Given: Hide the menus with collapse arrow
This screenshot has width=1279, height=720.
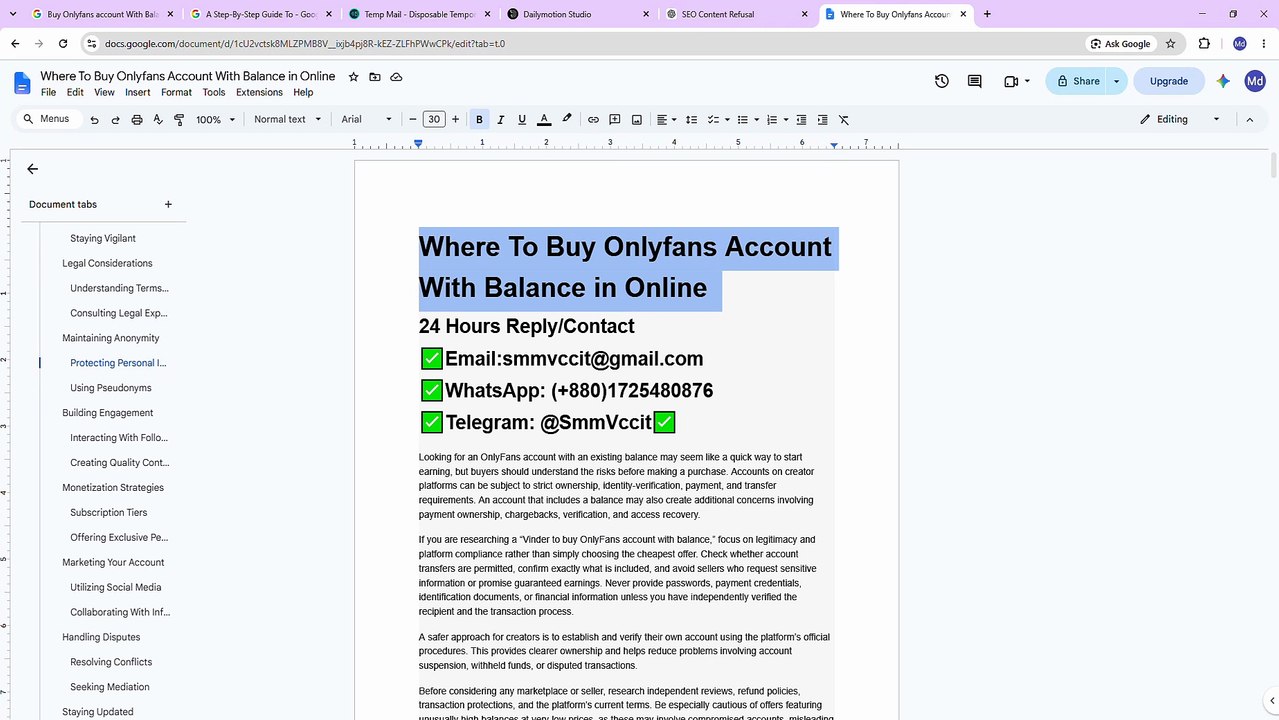Looking at the screenshot, I should 1249,119.
